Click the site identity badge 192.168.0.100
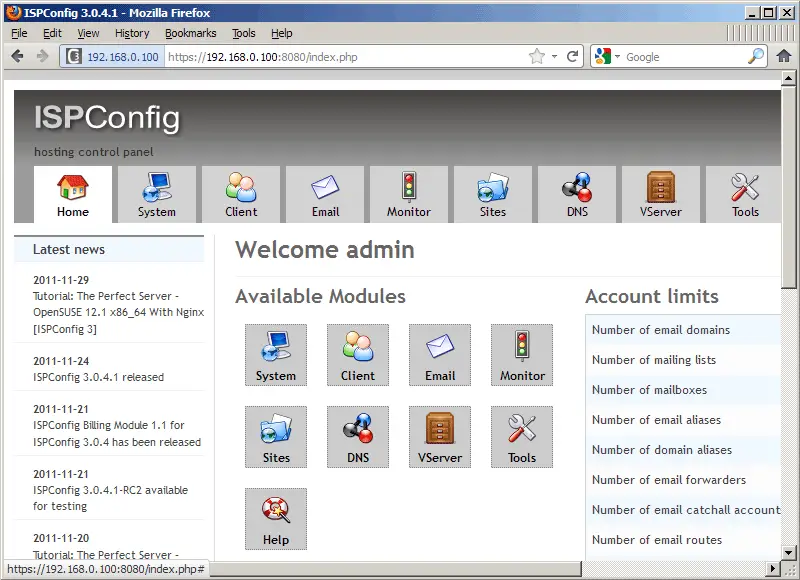This screenshot has height=580, width=800. point(113,57)
